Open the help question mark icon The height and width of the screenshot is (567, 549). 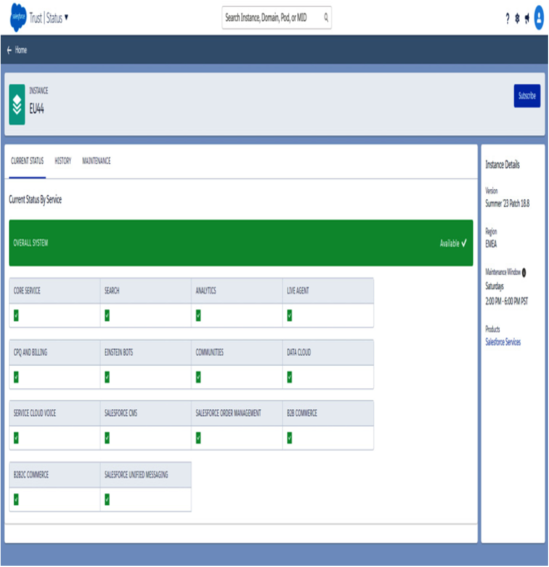pyautogui.click(x=507, y=18)
